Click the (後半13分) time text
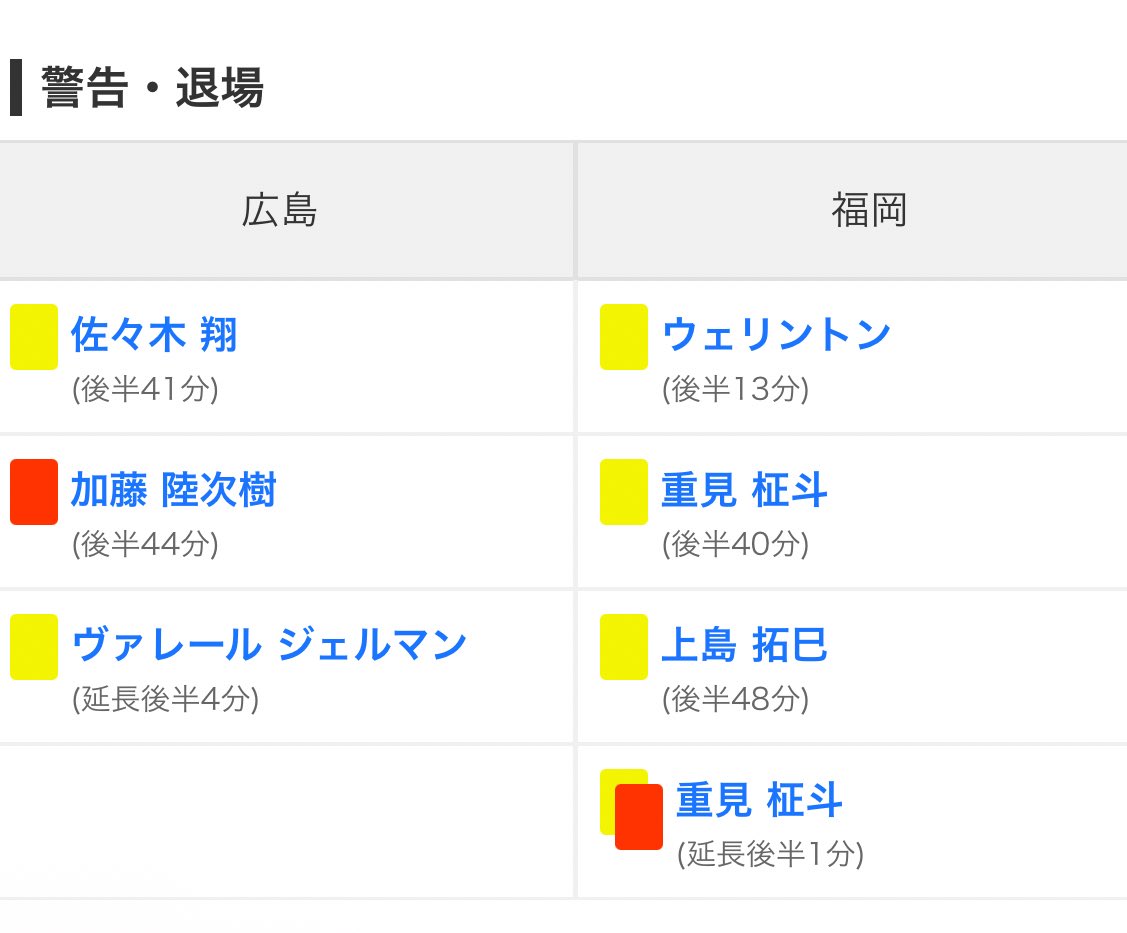This screenshot has height=933, width=1127. point(735,388)
